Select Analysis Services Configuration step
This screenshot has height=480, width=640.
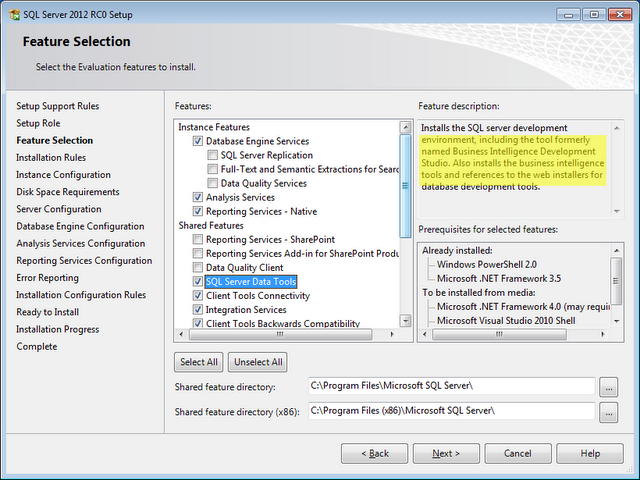[x=81, y=243]
